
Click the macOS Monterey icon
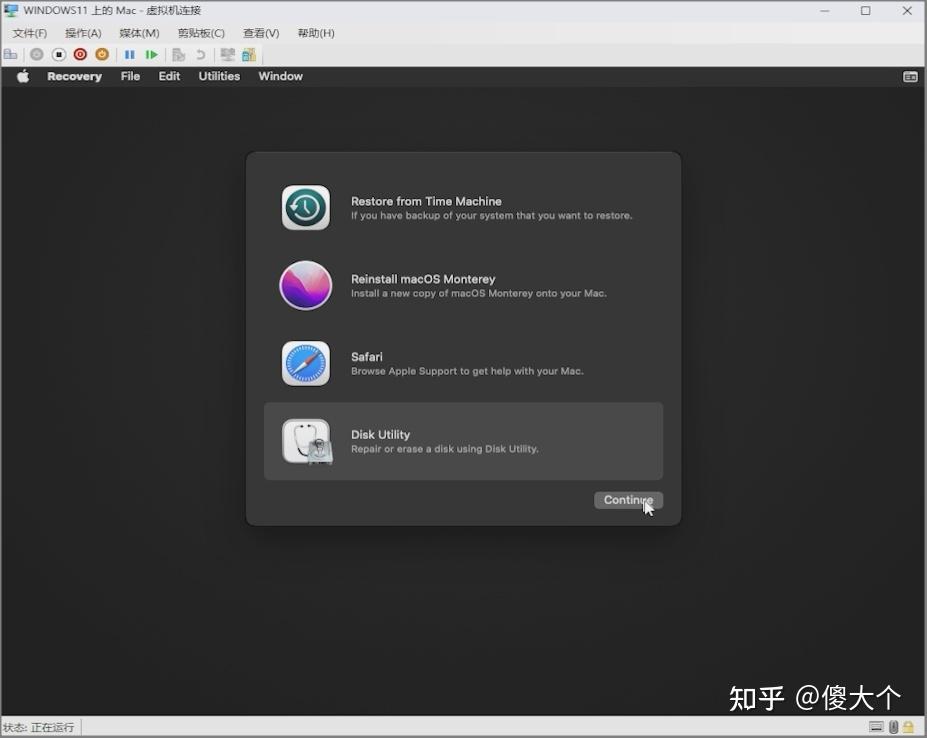pyautogui.click(x=306, y=286)
